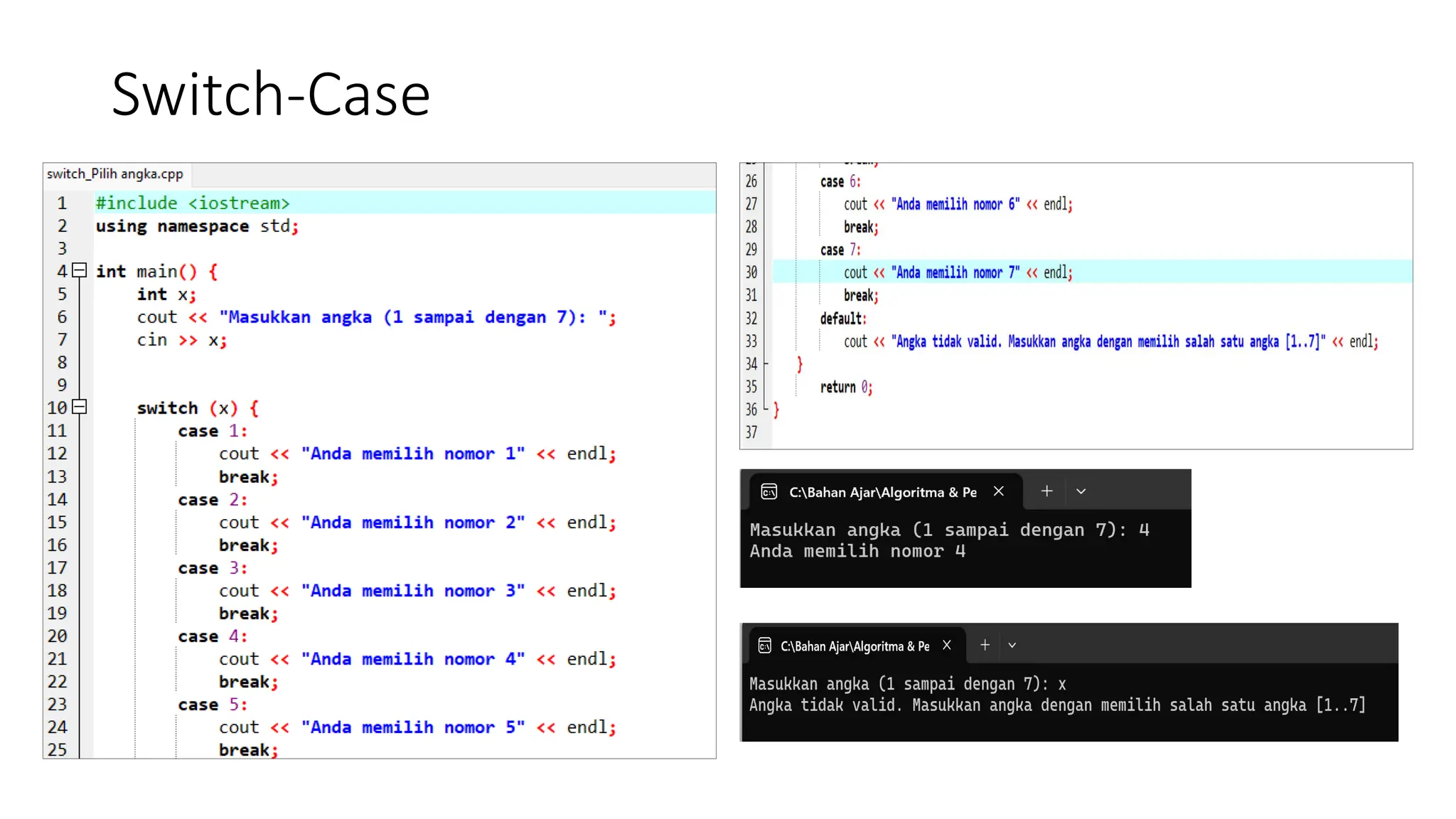Open the lower terminal tab dropdown chevron

click(1012, 645)
